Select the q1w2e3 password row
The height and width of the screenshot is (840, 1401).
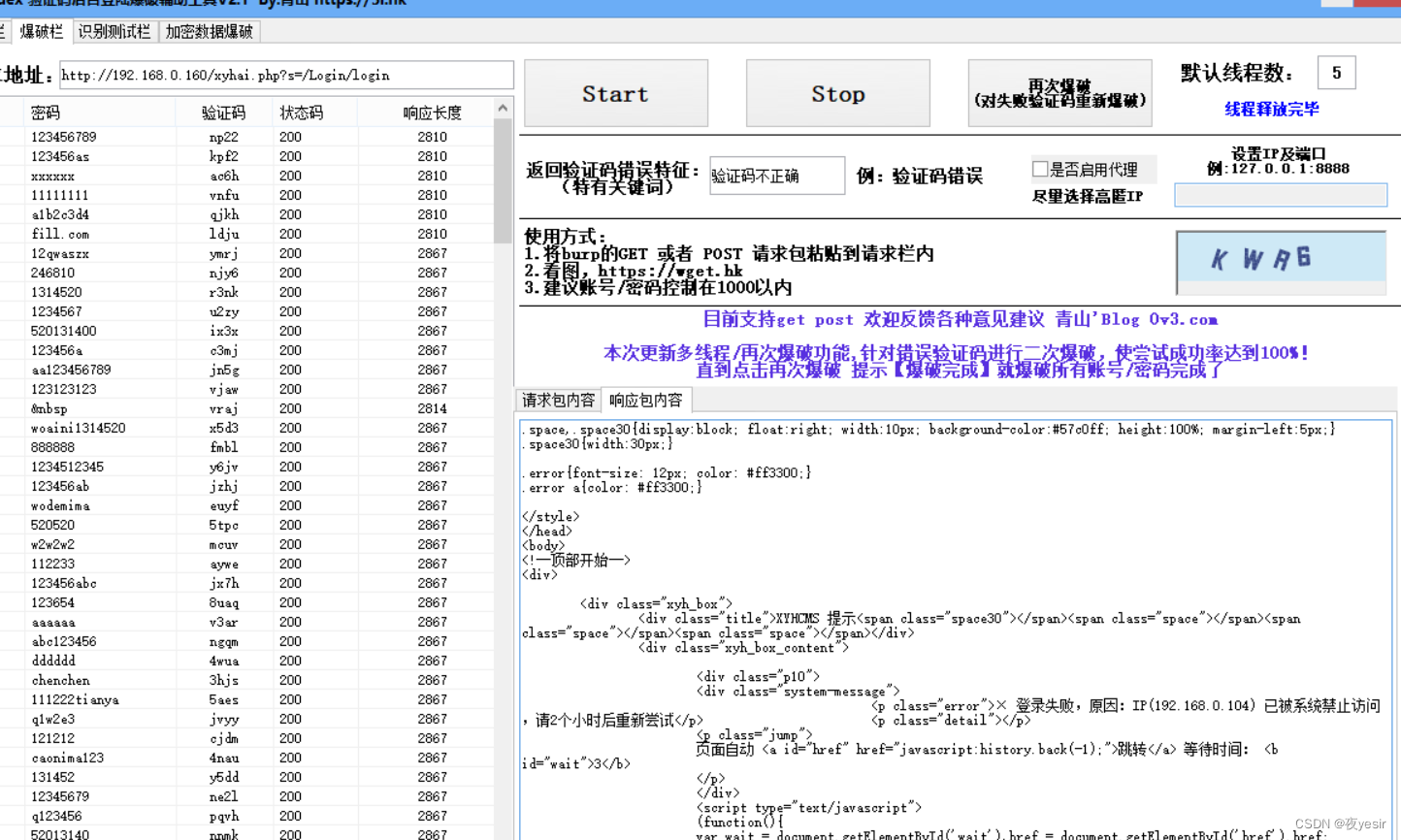point(246,719)
